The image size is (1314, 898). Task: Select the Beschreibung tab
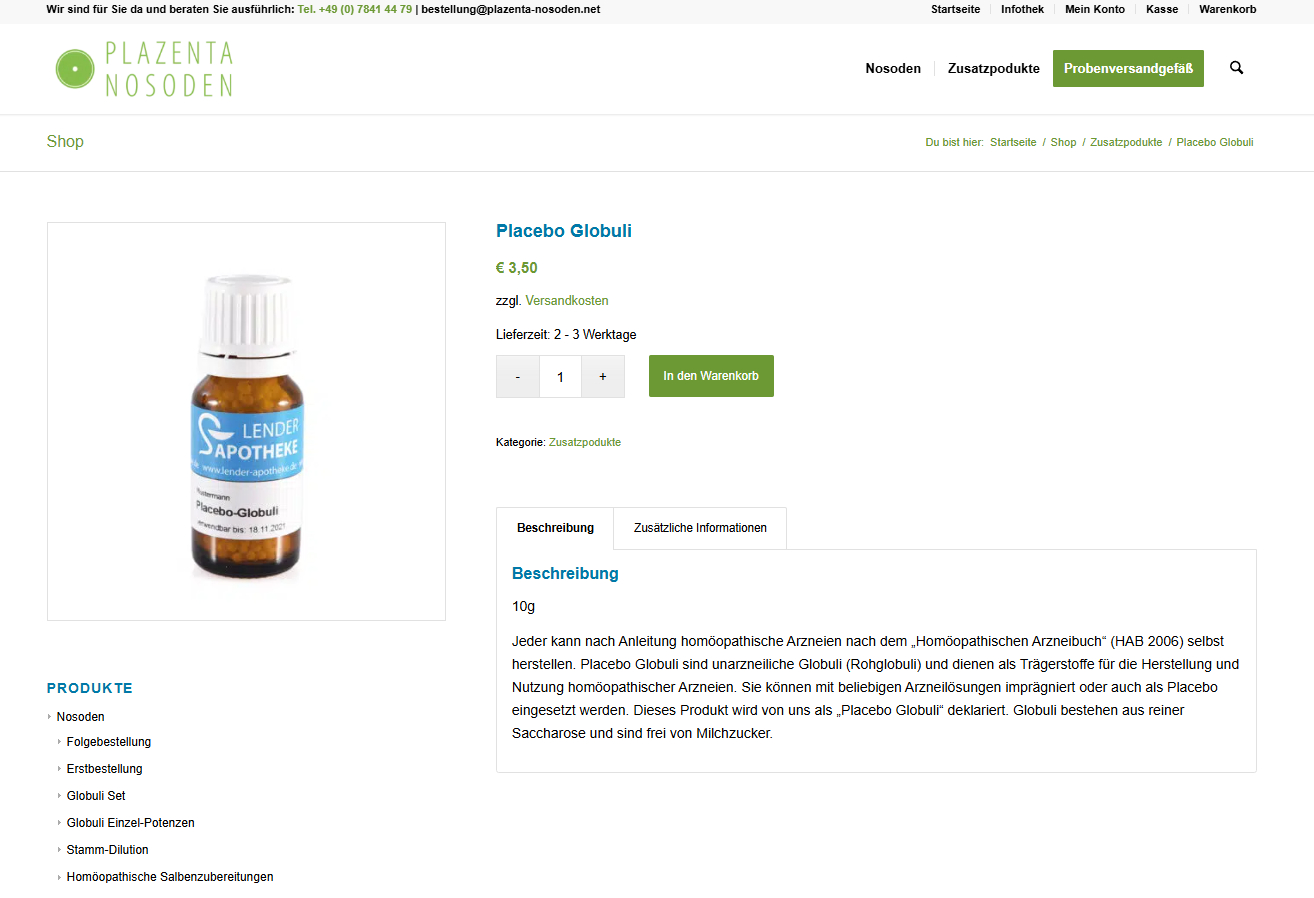555,528
